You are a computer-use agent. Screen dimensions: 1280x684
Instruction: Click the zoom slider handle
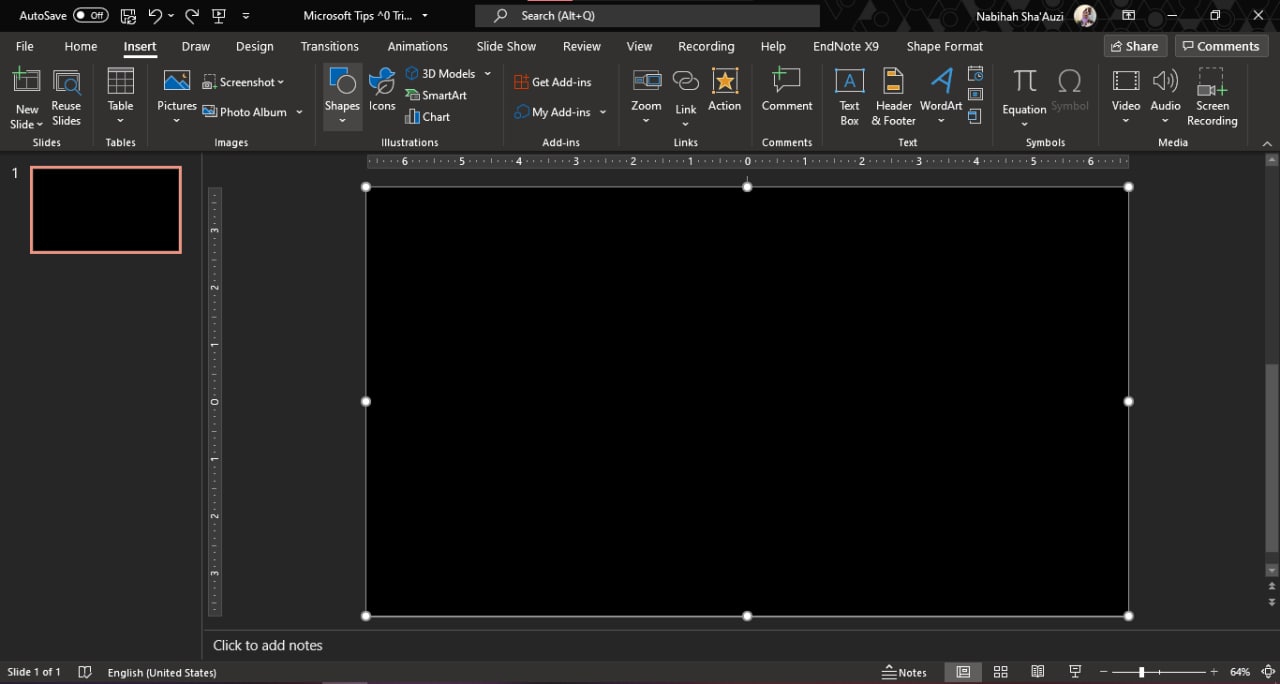1141,672
